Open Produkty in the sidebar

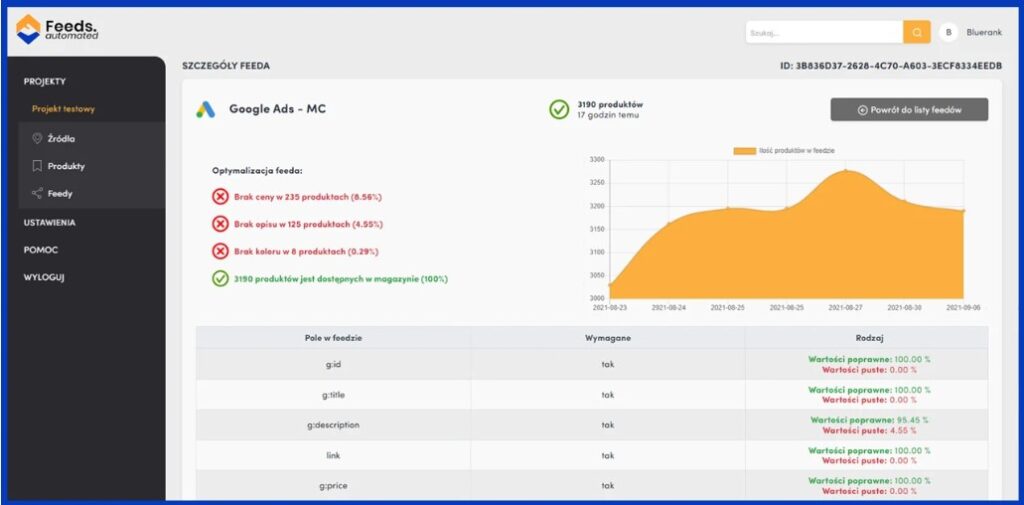(x=66, y=166)
